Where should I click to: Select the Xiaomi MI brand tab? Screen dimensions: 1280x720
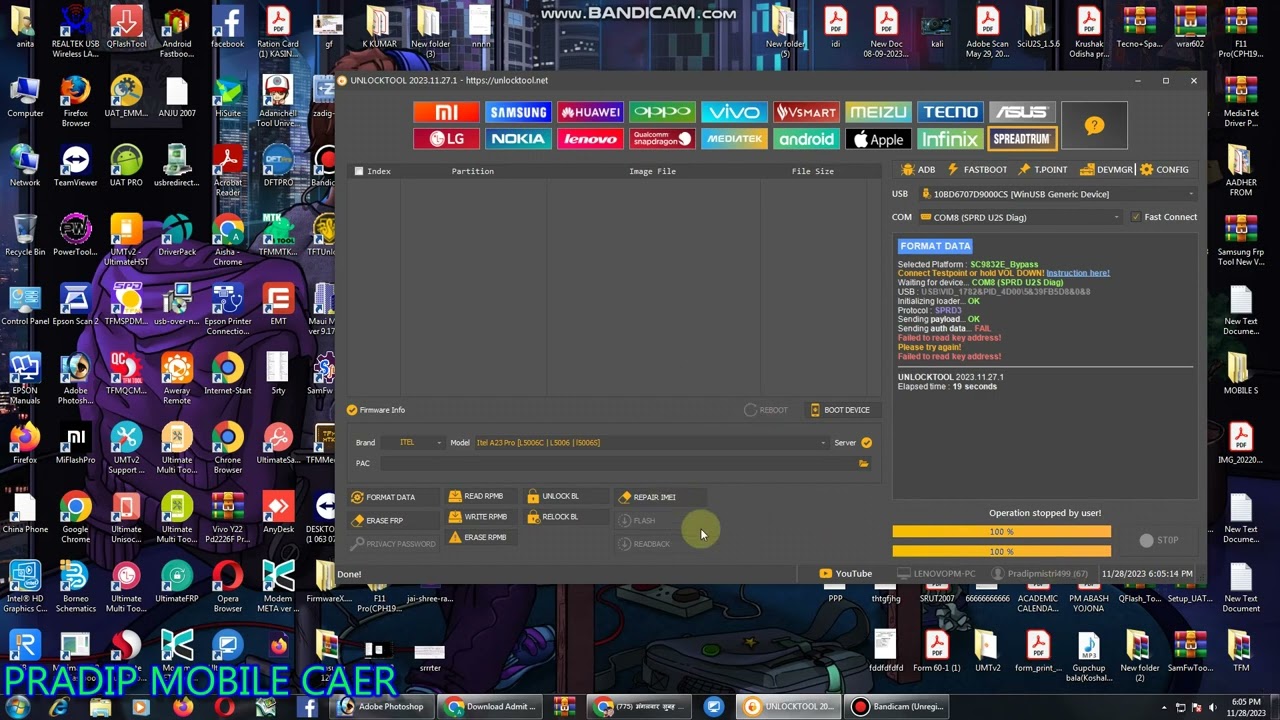coord(446,112)
